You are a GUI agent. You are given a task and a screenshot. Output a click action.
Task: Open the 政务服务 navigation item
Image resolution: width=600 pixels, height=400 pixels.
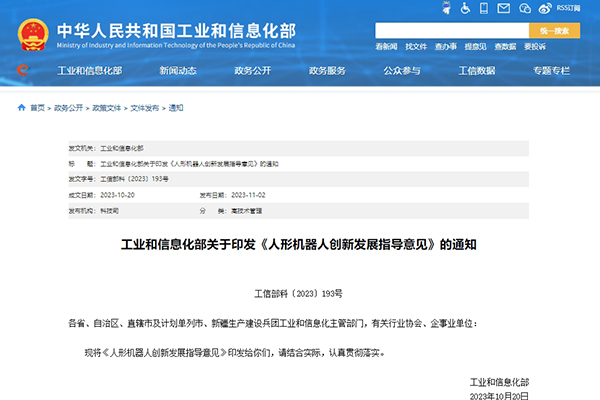pyautogui.click(x=329, y=71)
